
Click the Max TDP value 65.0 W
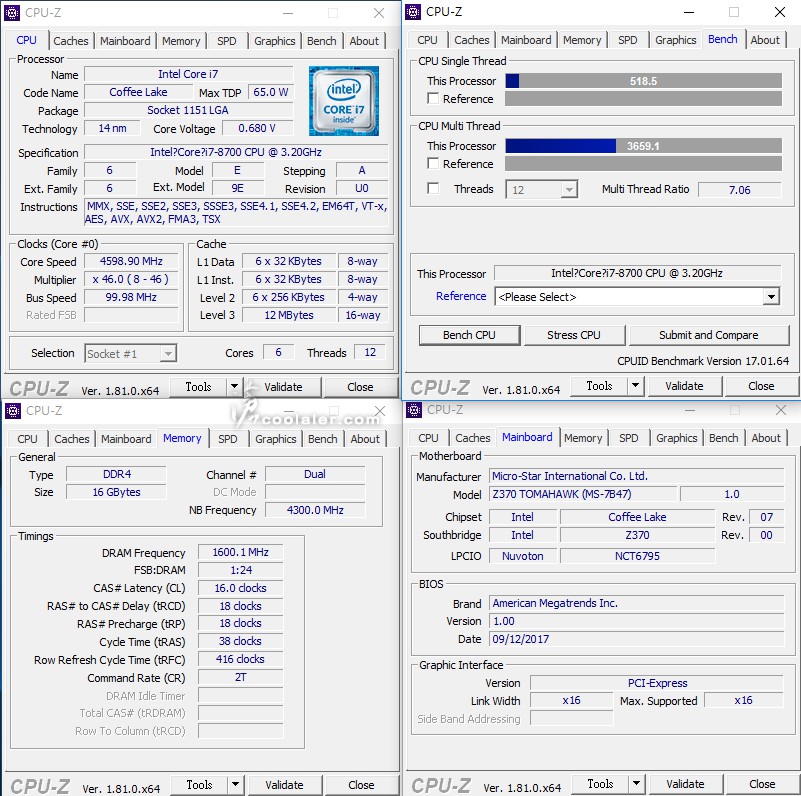tap(271, 92)
